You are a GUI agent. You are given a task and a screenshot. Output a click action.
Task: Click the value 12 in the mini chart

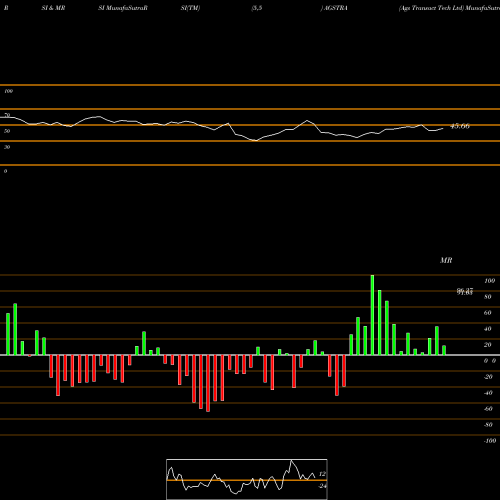322,474
